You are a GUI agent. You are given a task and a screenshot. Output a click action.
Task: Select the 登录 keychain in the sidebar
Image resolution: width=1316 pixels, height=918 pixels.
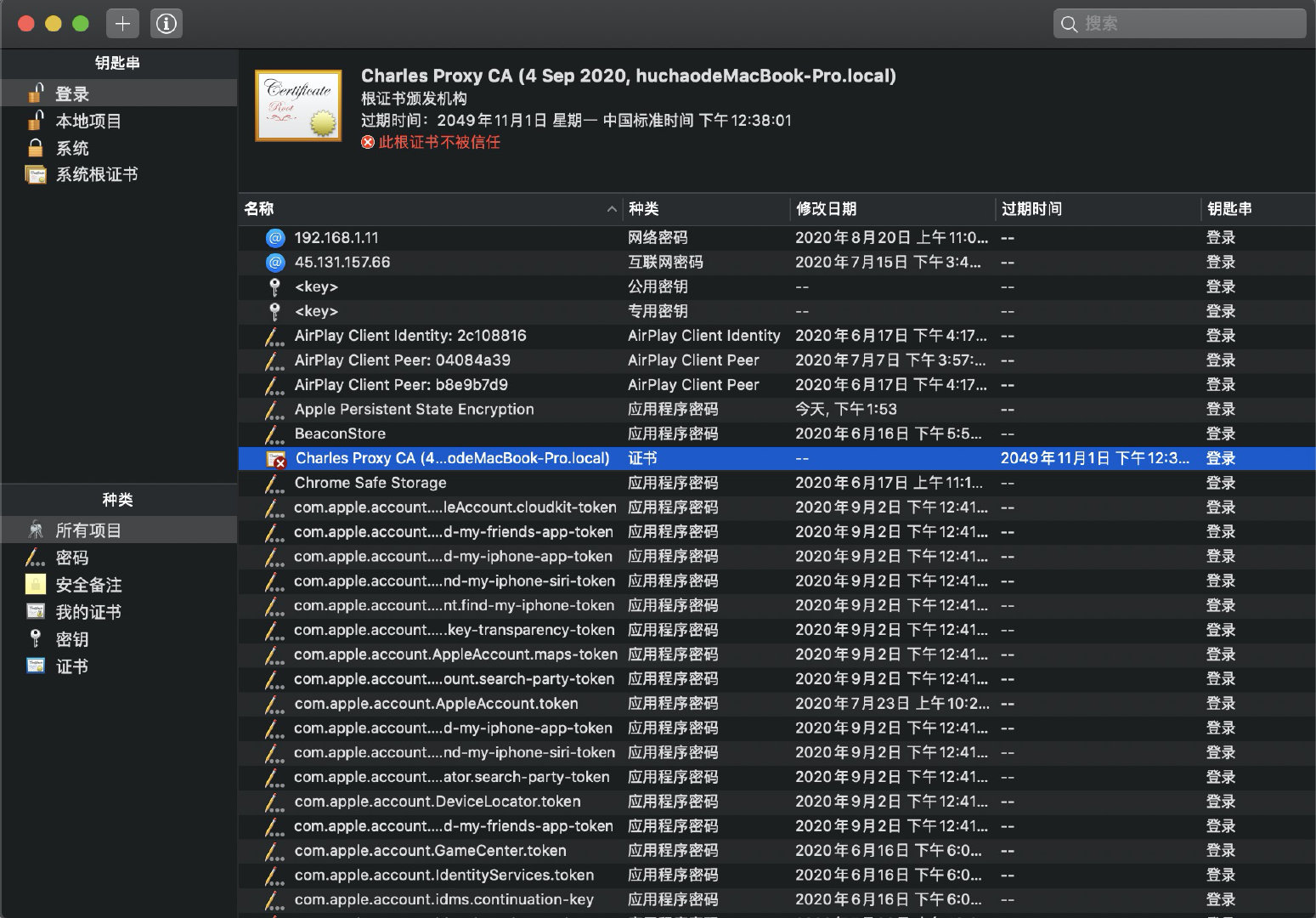point(72,93)
